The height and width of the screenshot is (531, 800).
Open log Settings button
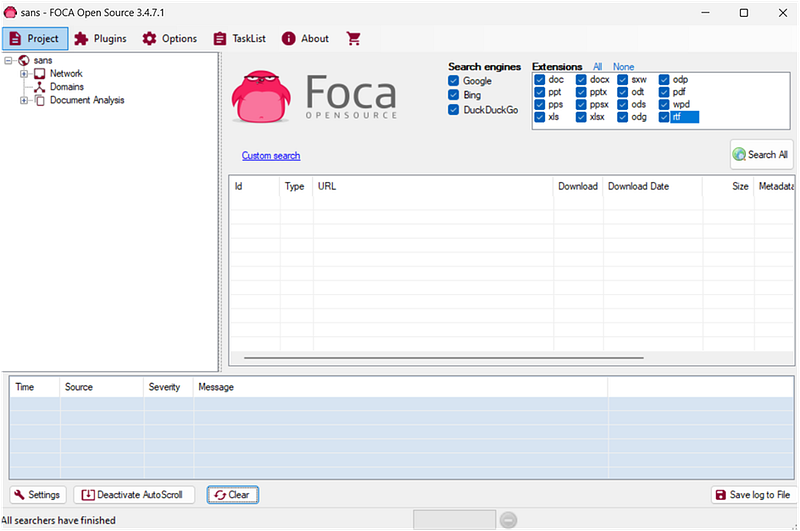pyautogui.click(x=38, y=495)
